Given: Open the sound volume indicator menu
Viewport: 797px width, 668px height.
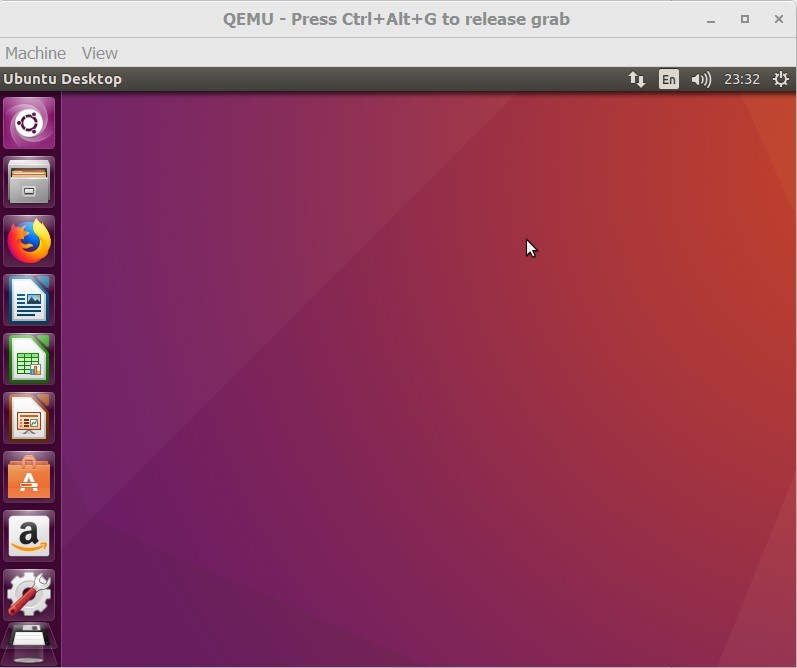Looking at the screenshot, I should pos(701,80).
